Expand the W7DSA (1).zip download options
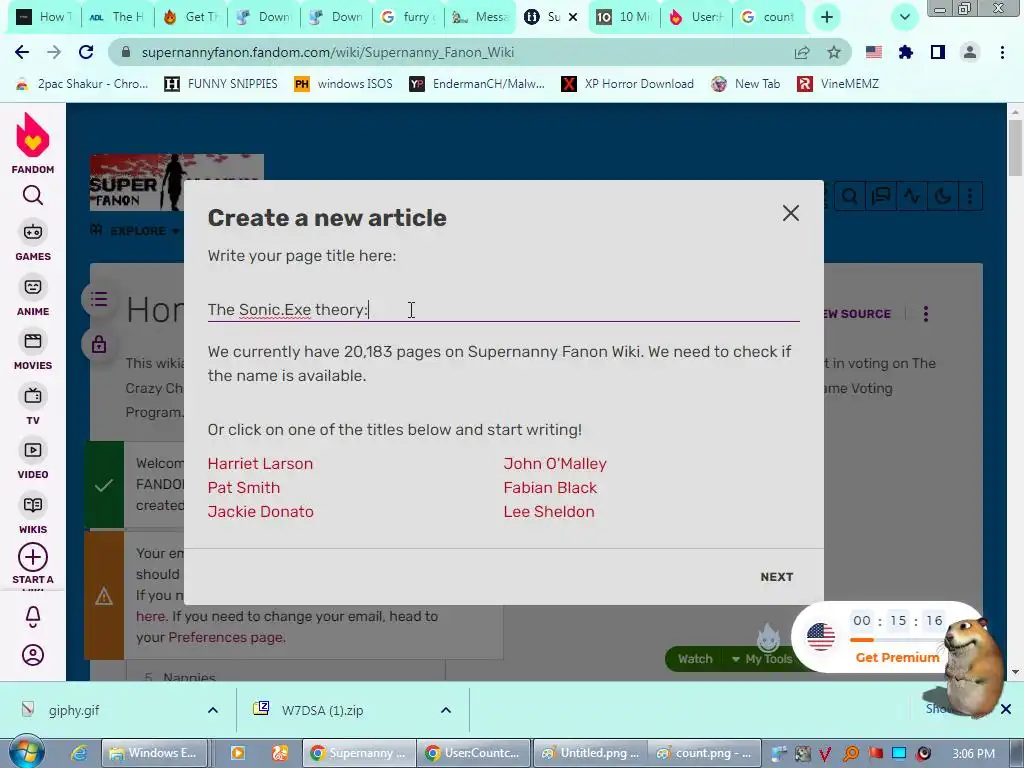Screen dimensions: 1024x768 click(445, 710)
